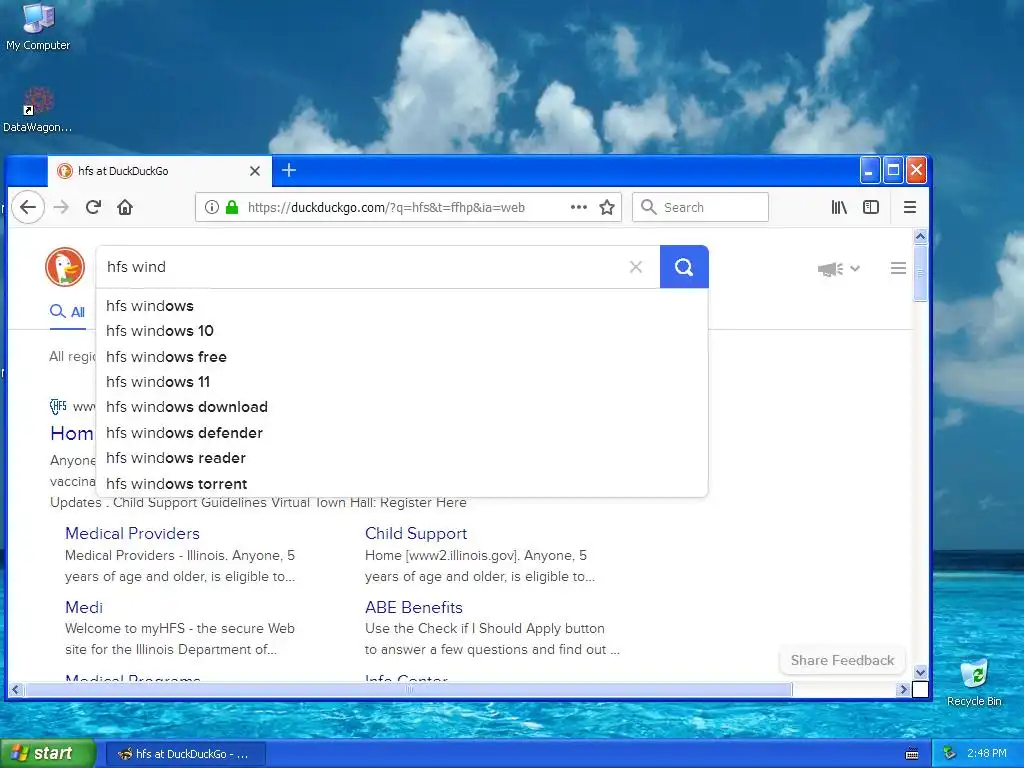Open DuckDuckGo side menu icon
The width and height of the screenshot is (1024, 768).
pyautogui.click(x=899, y=268)
